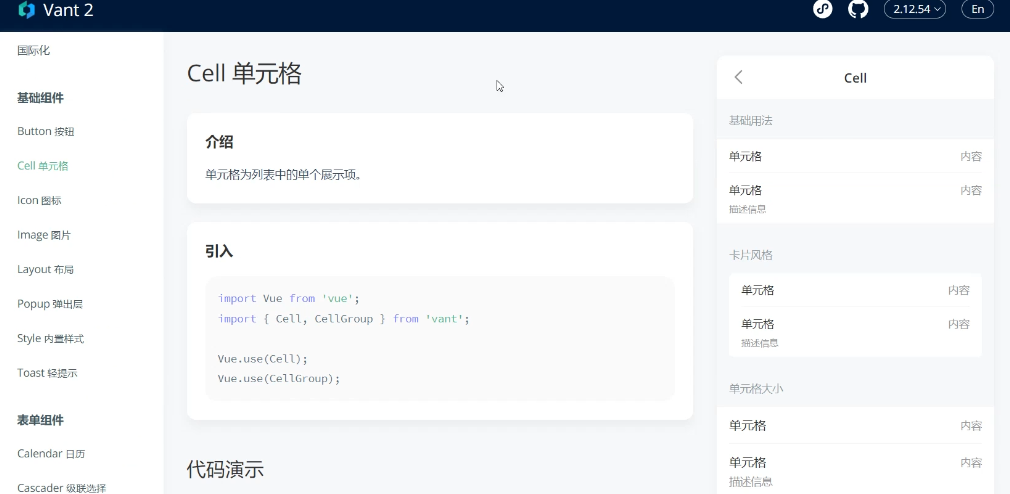
Task: Select Cell 单元格 in the sidebar
Action: pos(43,166)
